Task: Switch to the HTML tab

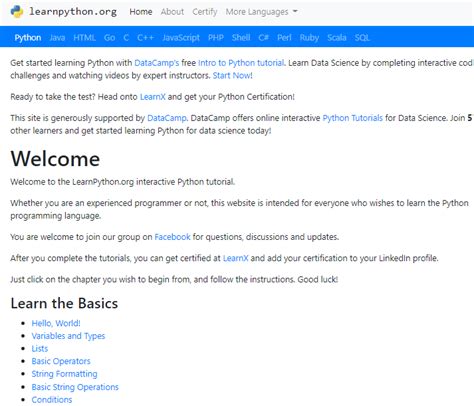Action: coord(84,38)
